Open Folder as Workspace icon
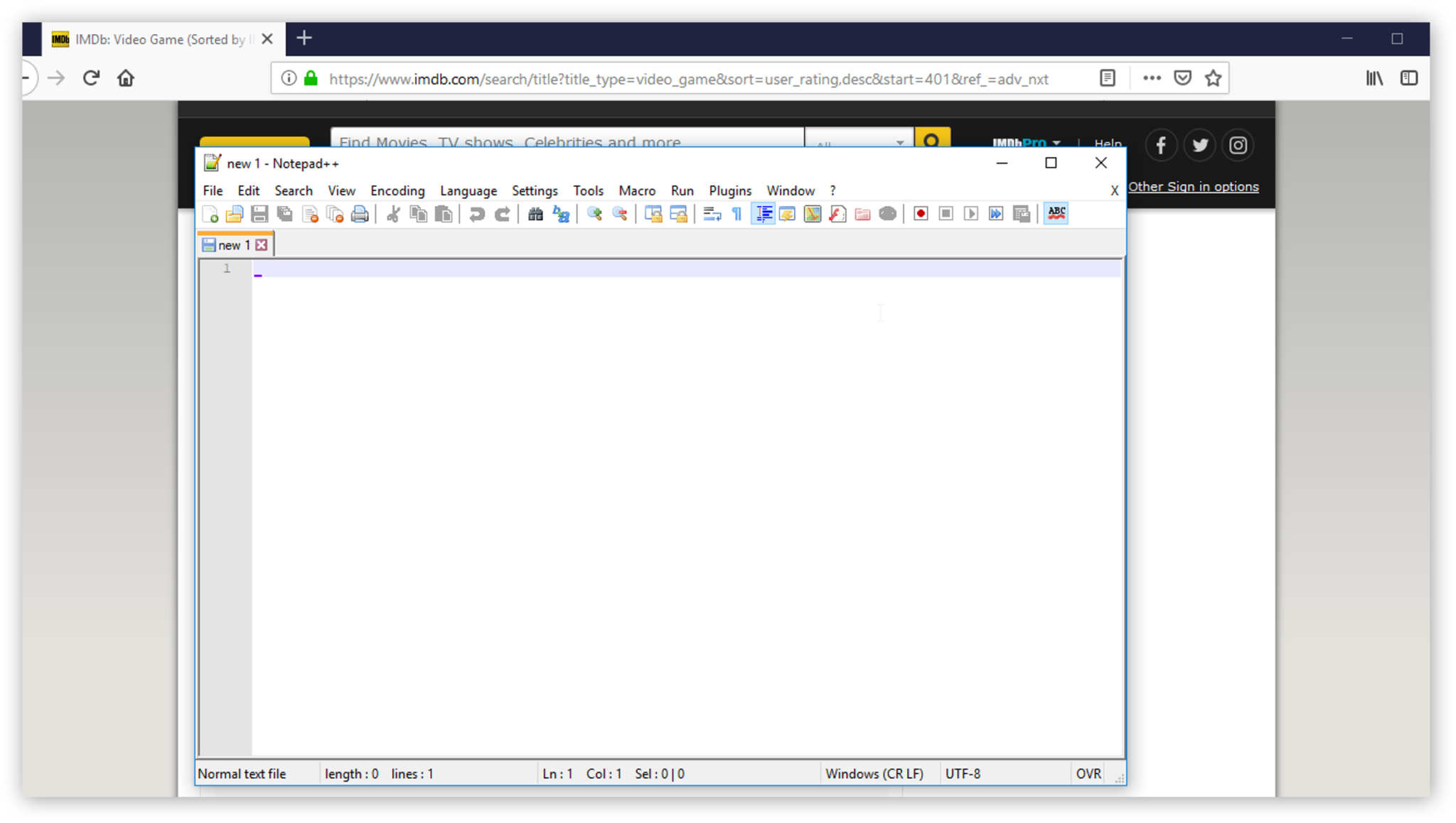The height and width of the screenshot is (823, 1456). point(862,214)
